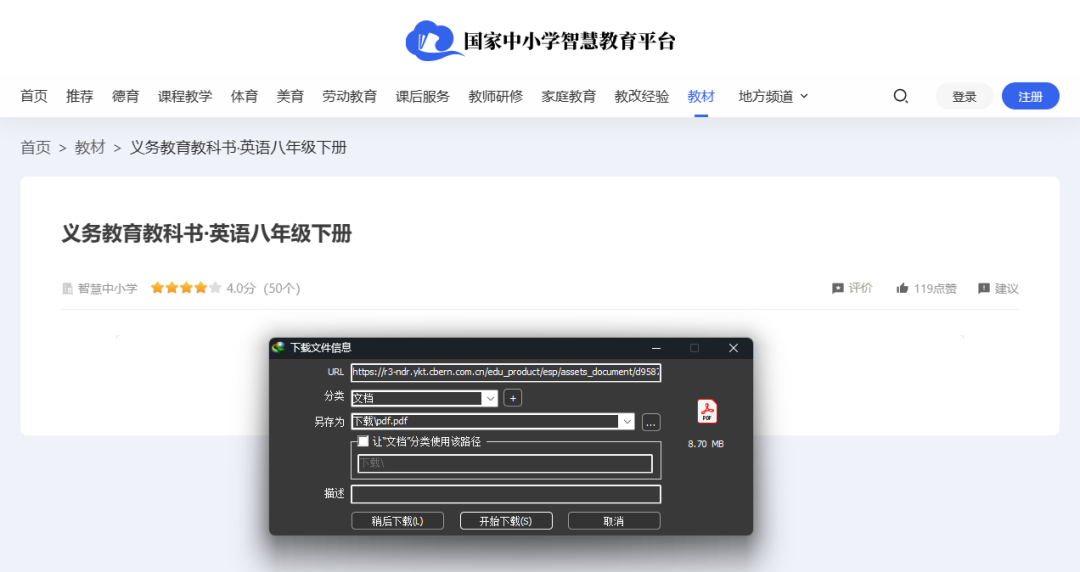Screen dimensions: 1080x572
Task: Click the PDF file type icon
Action: 707,411
